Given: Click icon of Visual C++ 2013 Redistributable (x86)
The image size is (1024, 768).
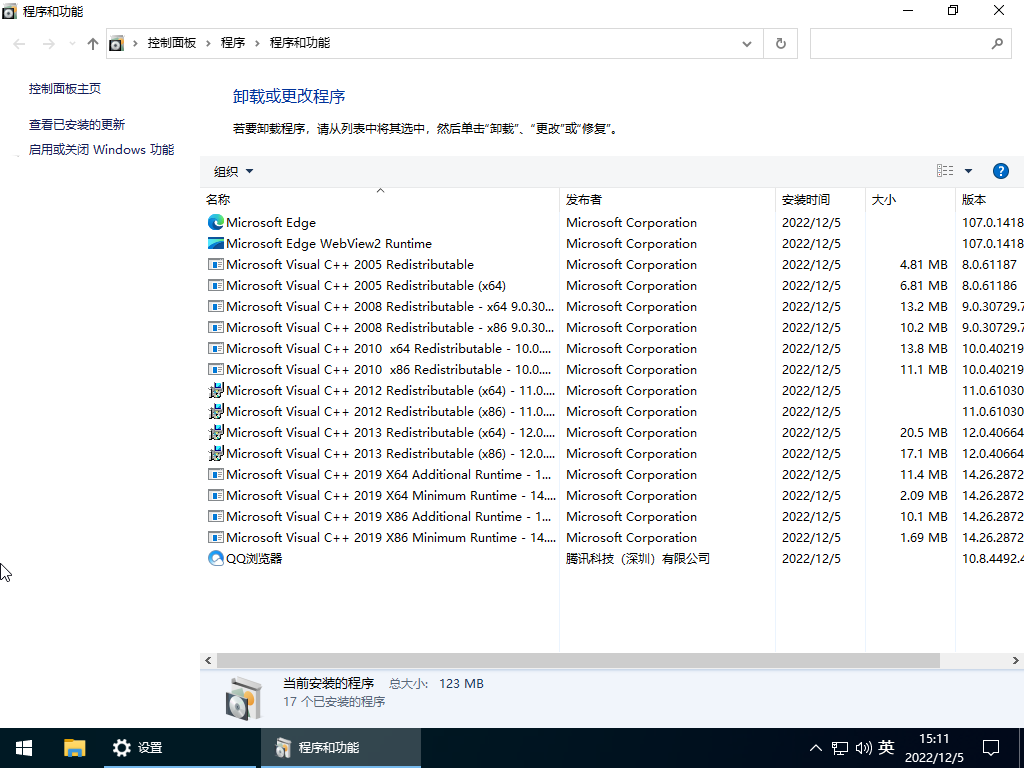Looking at the screenshot, I should (x=216, y=453).
